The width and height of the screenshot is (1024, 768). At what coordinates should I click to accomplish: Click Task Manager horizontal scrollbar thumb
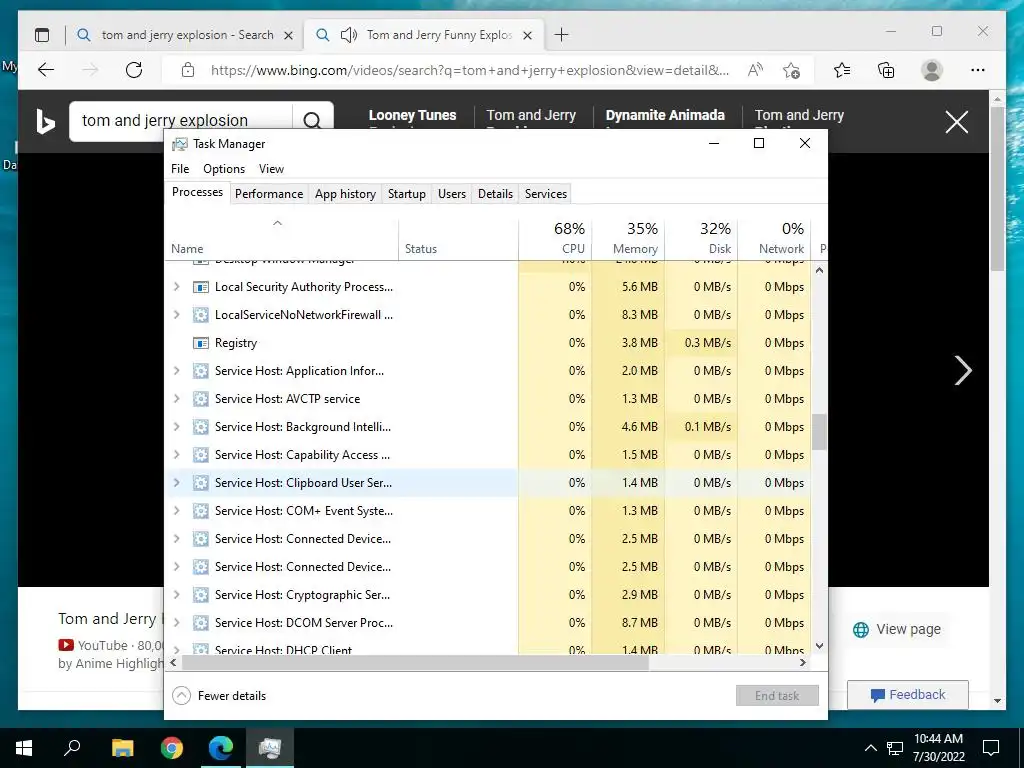pos(415,663)
